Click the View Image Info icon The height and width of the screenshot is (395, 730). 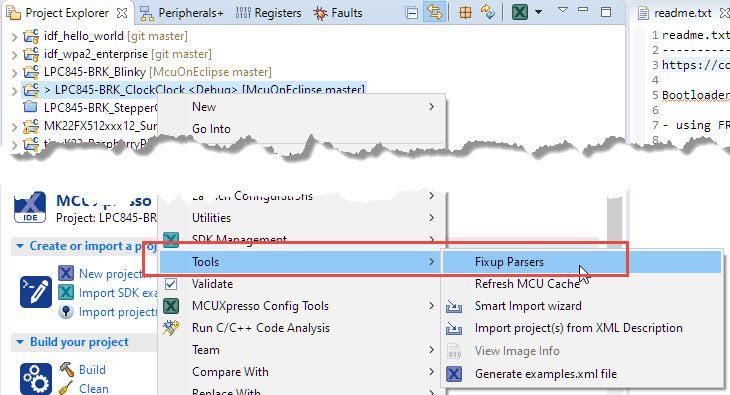[x=454, y=351]
